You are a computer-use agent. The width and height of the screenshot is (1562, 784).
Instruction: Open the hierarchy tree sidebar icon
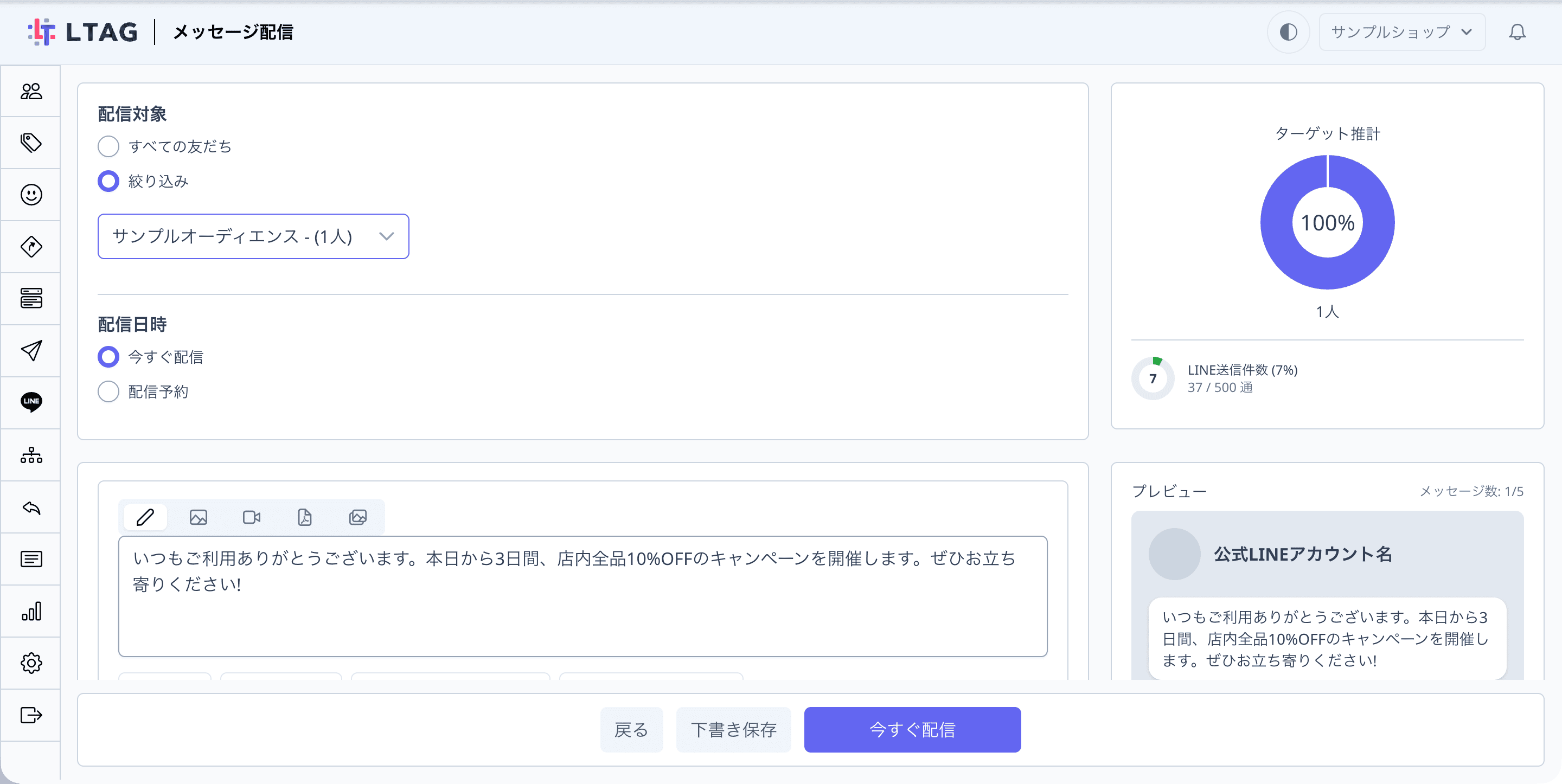(31, 455)
